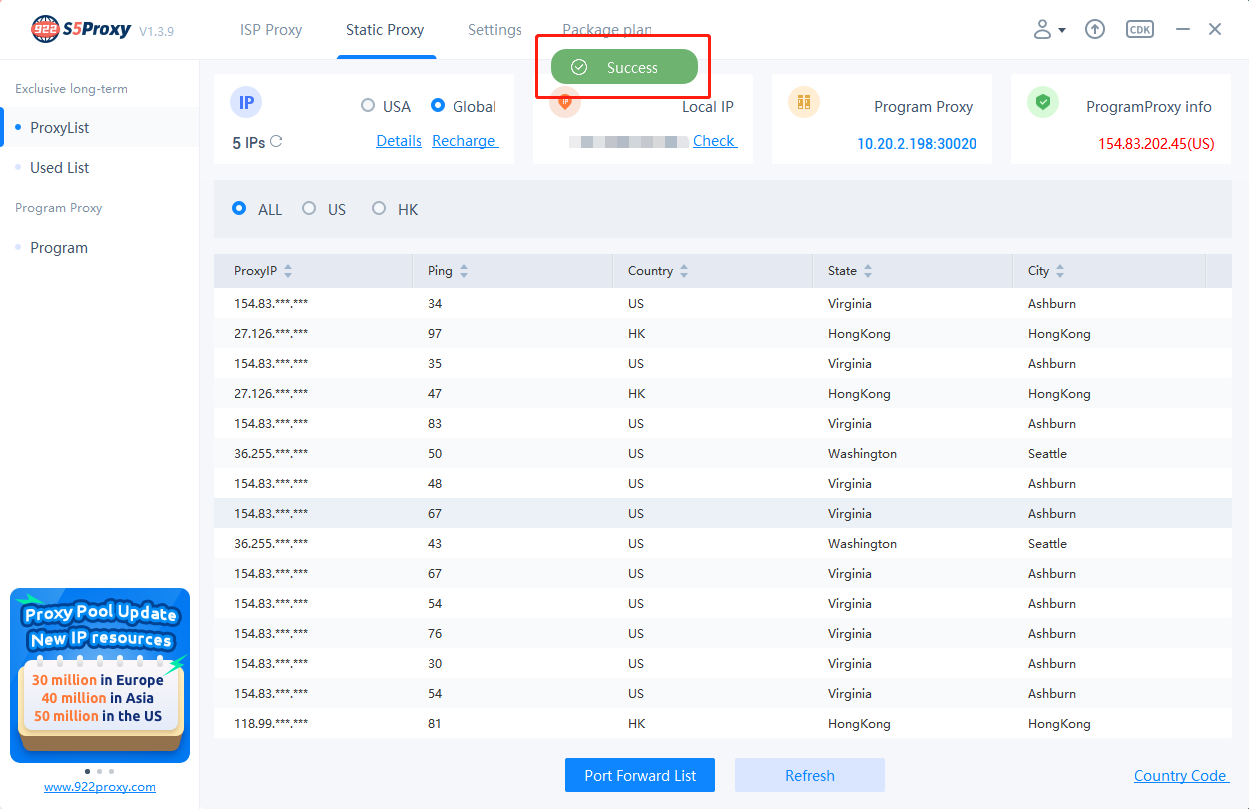Select the Ashburn row with ping 30
1249x809 pixels.
722,663
